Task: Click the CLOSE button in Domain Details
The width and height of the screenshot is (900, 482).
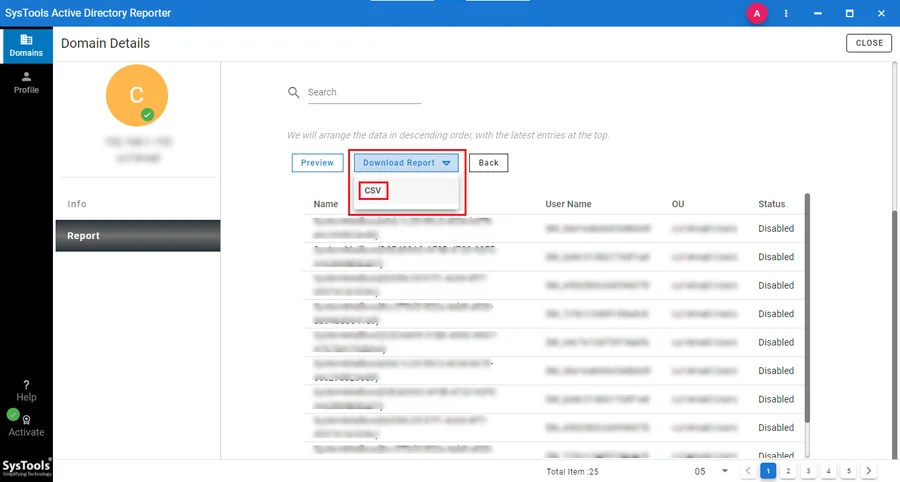Action: click(869, 43)
